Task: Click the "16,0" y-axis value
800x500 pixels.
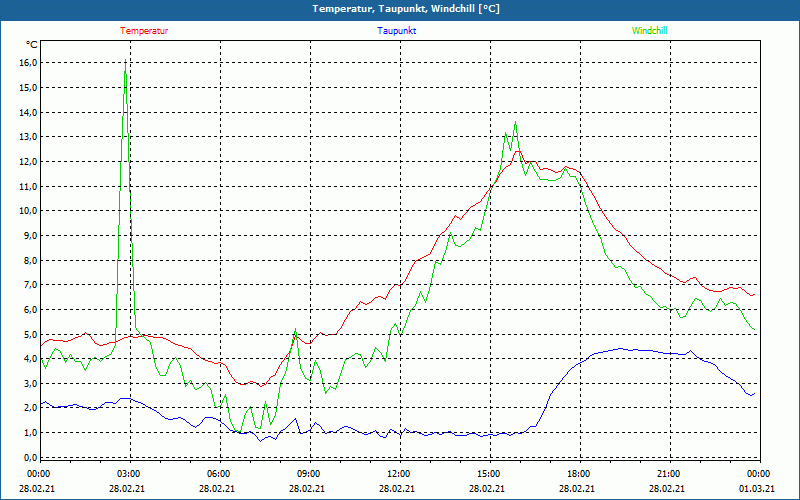Action: click(29, 63)
